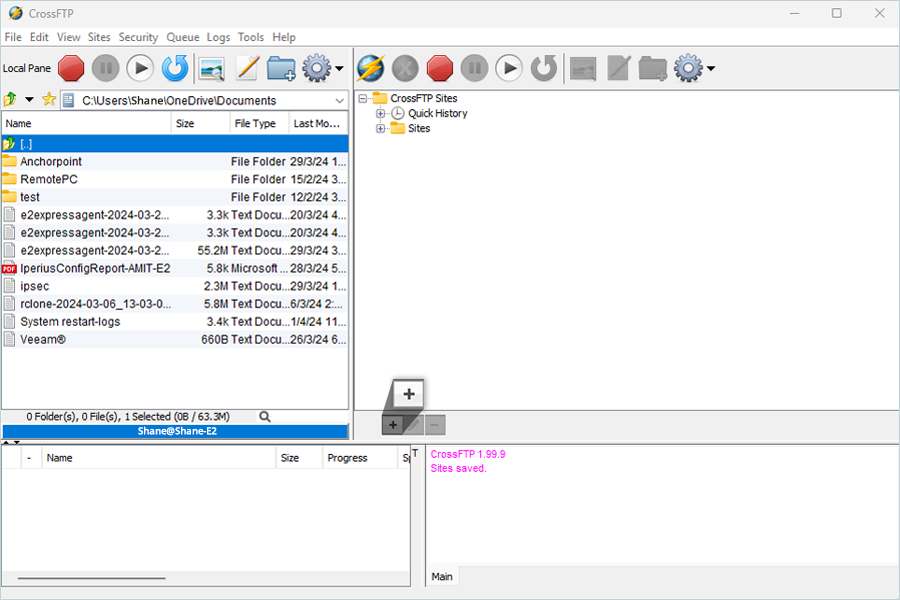Click the search magnifier in local status bar
Viewport: 900px width, 600px height.
coord(265,417)
